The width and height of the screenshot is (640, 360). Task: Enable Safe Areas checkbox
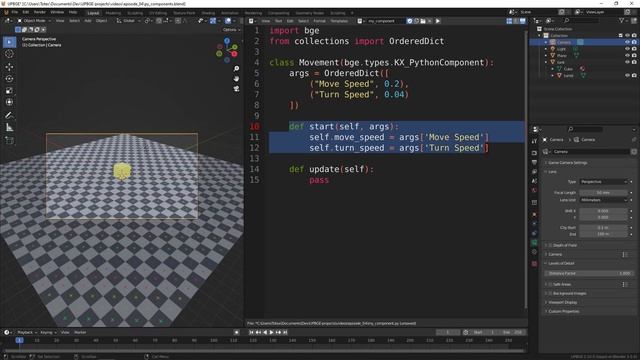coord(550,284)
